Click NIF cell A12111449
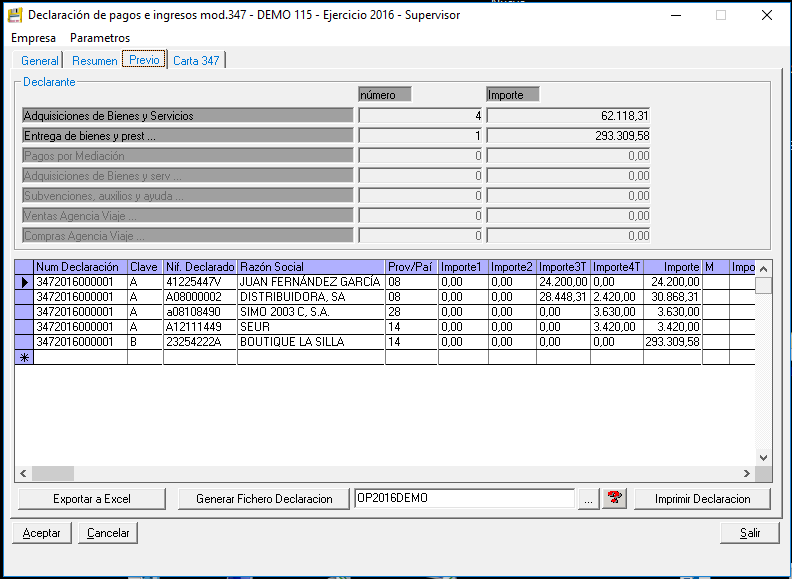792x579 pixels. tap(200, 327)
